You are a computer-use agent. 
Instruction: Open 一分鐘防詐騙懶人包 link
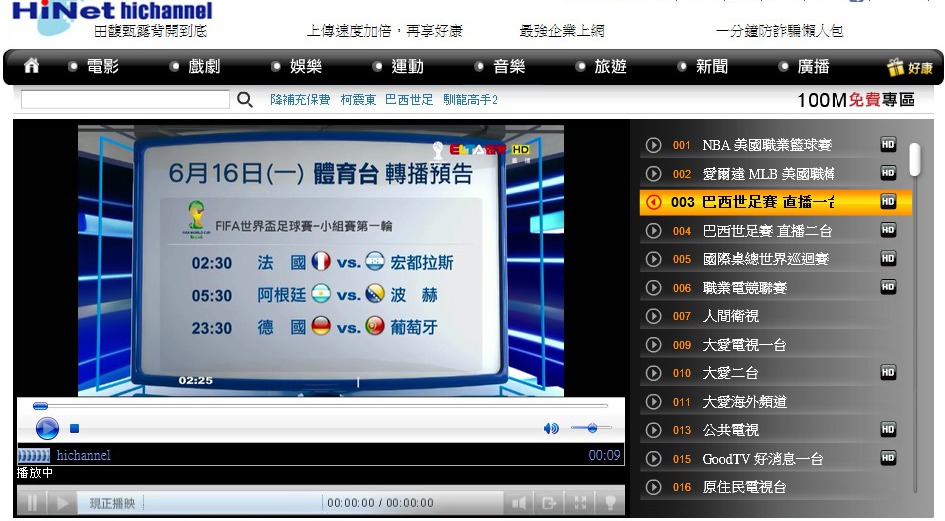point(779,31)
